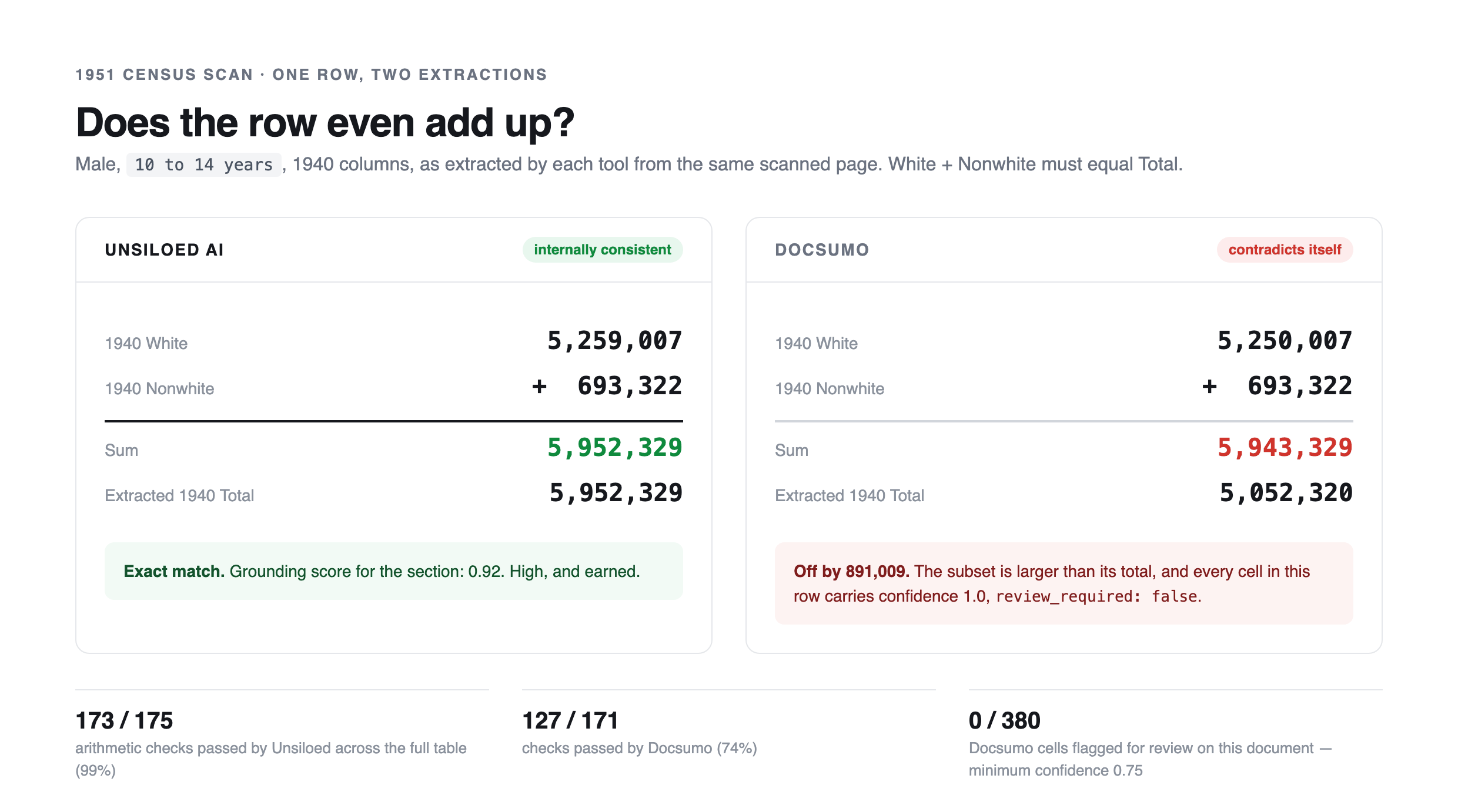Select Docsumo extracted total 5,052,320
The width and height of the screenshot is (1458, 812).
coord(1286,493)
